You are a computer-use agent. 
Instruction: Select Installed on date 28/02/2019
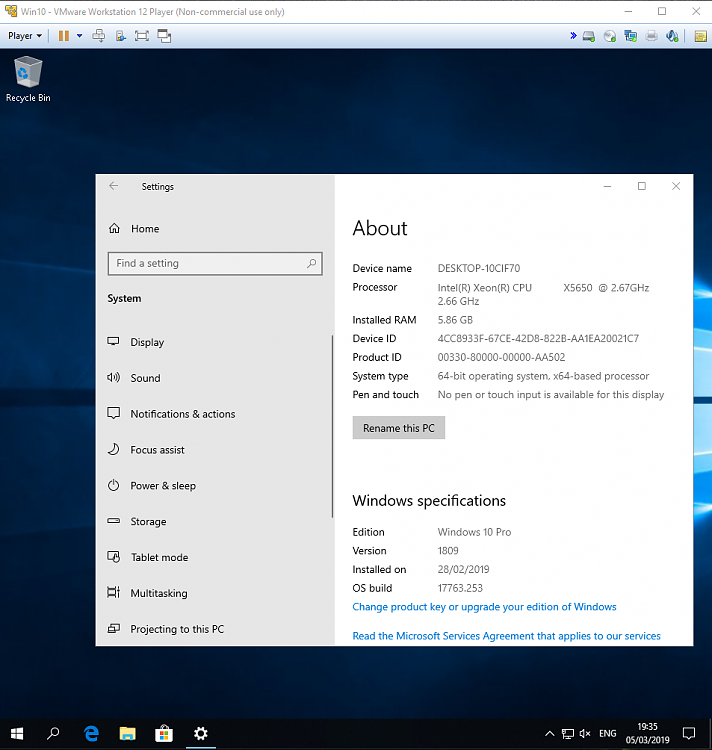click(x=463, y=570)
